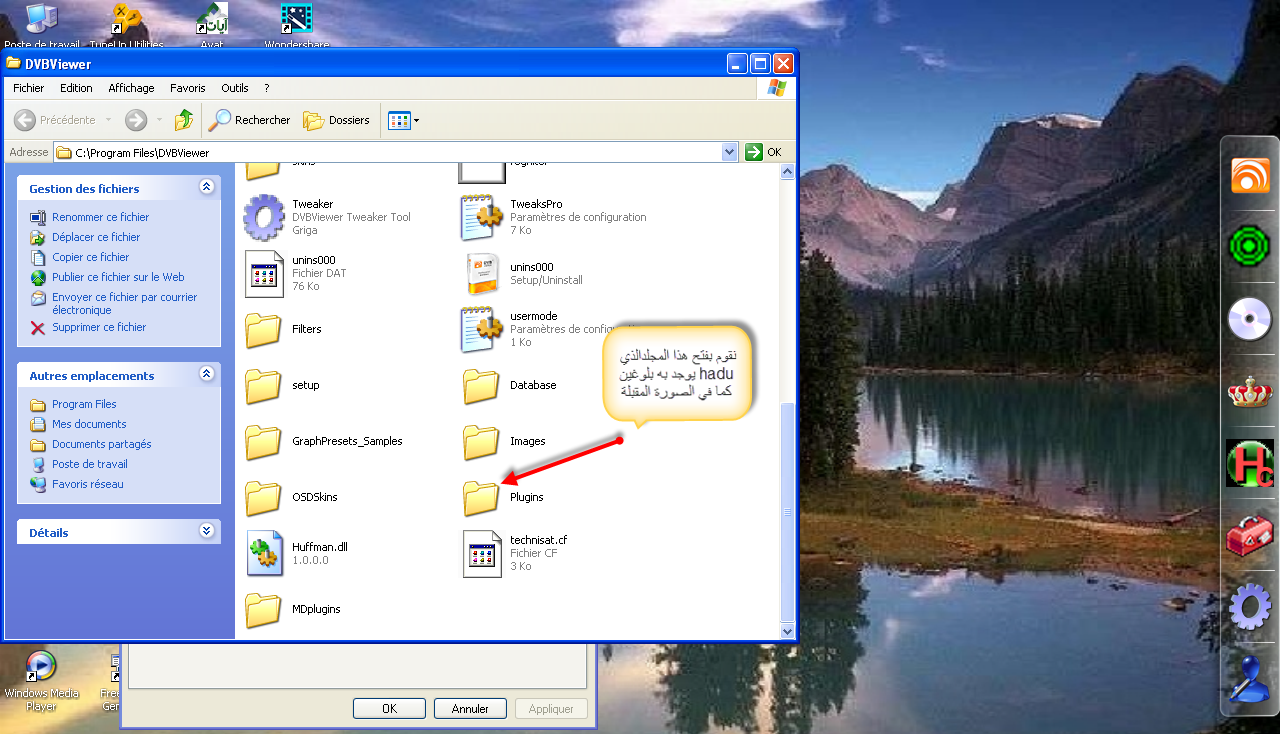Viewport: 1280px width, 734px height.
Task: Expand the Détails panel
Action: click(207, 531)
